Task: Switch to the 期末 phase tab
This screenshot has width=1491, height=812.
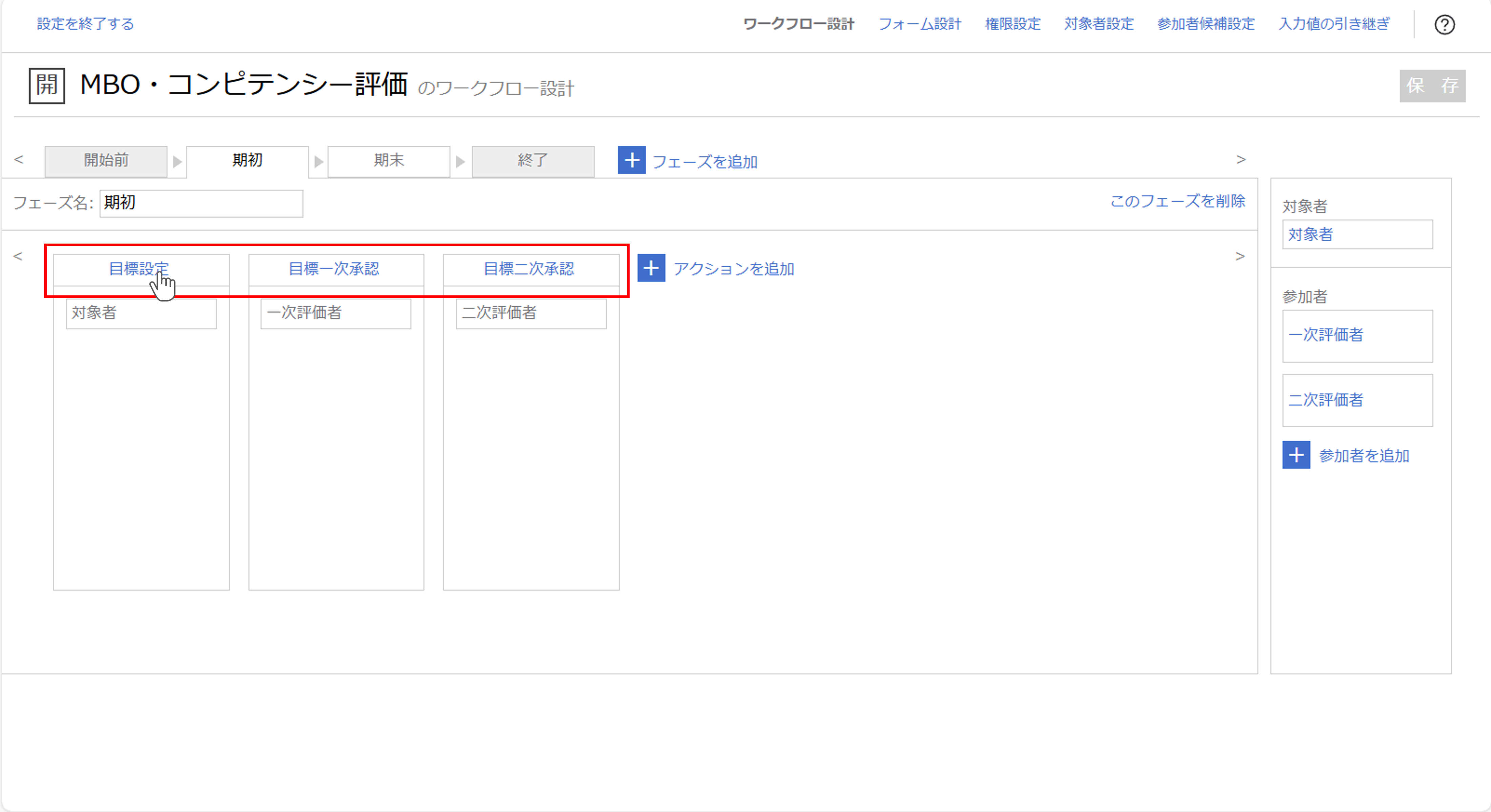Action: pos(388,160)
